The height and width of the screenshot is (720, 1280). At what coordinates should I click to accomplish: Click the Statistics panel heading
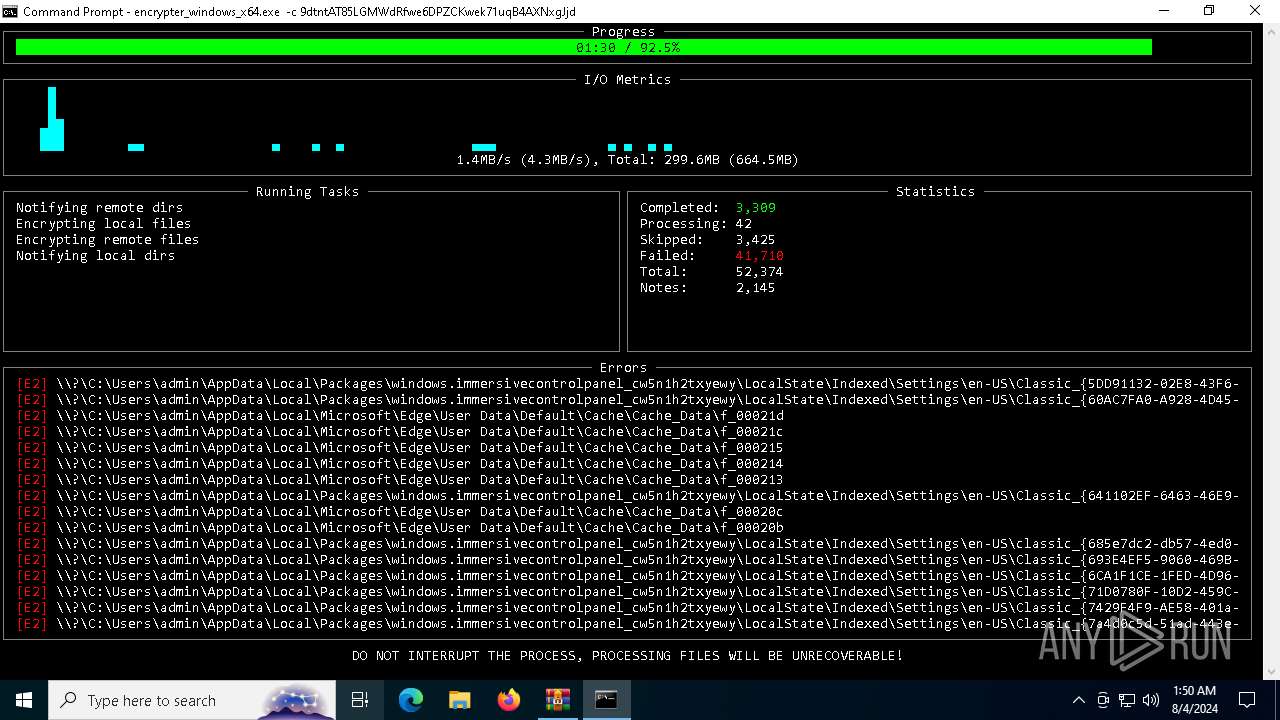pyautogui.click(x=935, y=192)
